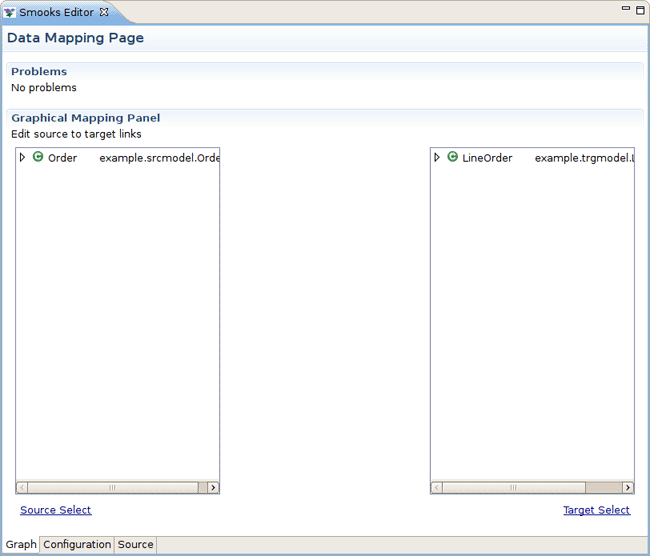Screen dimensions: 650x556
Task: Switch to the Source tab
Action: [x=135, y=545]
